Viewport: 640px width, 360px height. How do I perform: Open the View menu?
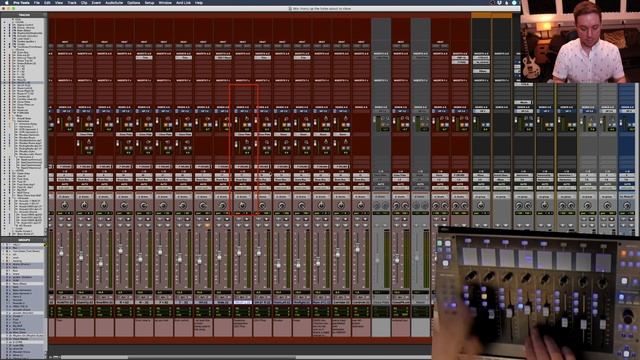click(59, 2)
